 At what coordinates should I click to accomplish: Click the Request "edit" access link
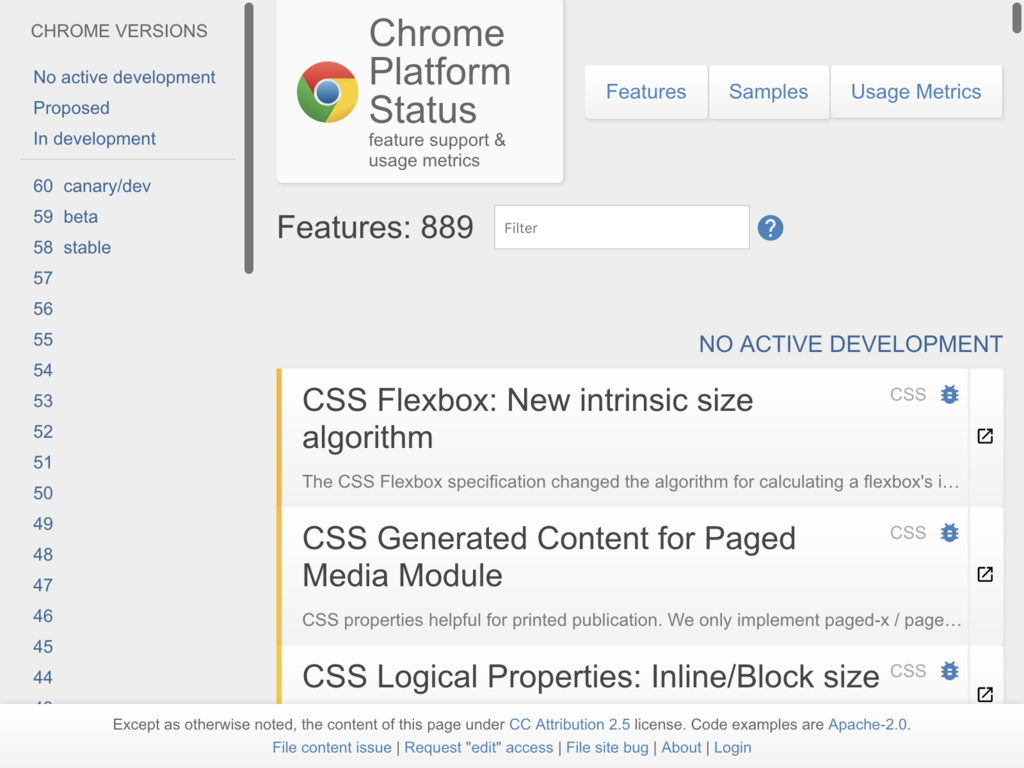[479, 747]
